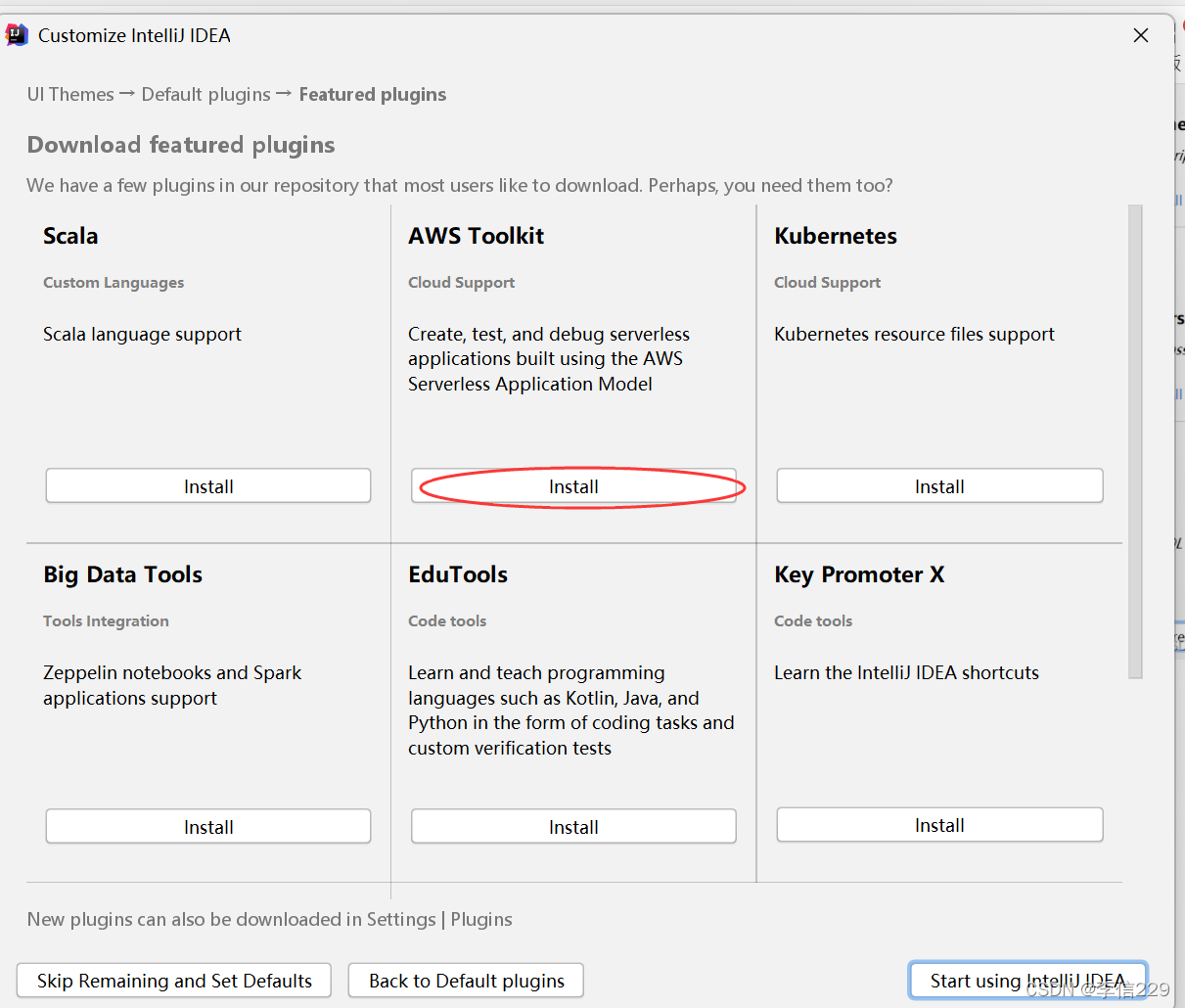Click the AWS Toolkit plugin title
1185x1008 pixels.
pyautogui.click(x=477, y=236)
